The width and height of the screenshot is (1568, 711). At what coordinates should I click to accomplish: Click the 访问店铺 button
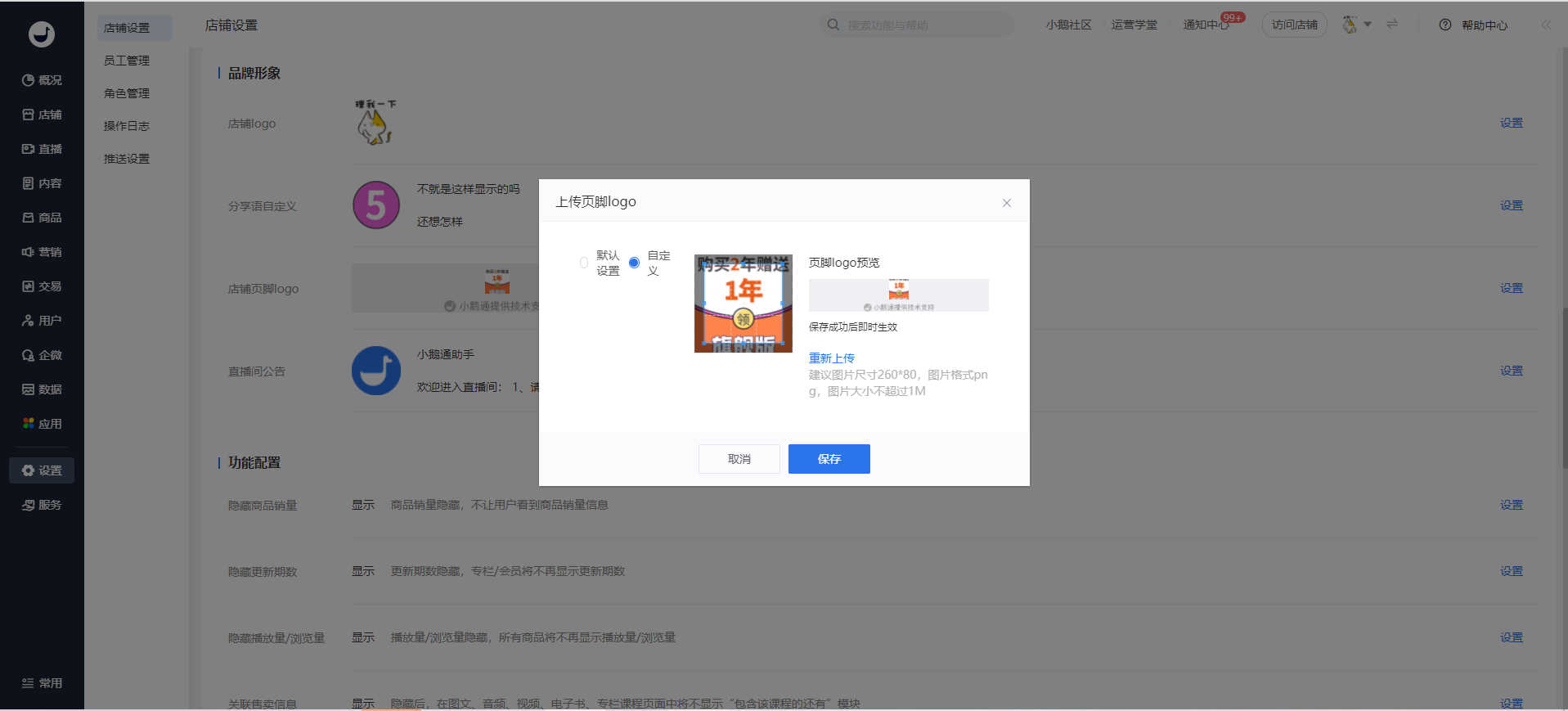pos(1294,25)
